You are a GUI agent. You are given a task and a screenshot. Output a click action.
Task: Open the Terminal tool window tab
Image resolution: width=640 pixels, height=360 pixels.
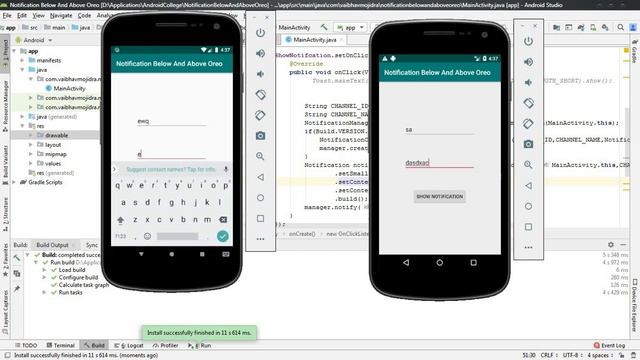[x=61, y=345]
